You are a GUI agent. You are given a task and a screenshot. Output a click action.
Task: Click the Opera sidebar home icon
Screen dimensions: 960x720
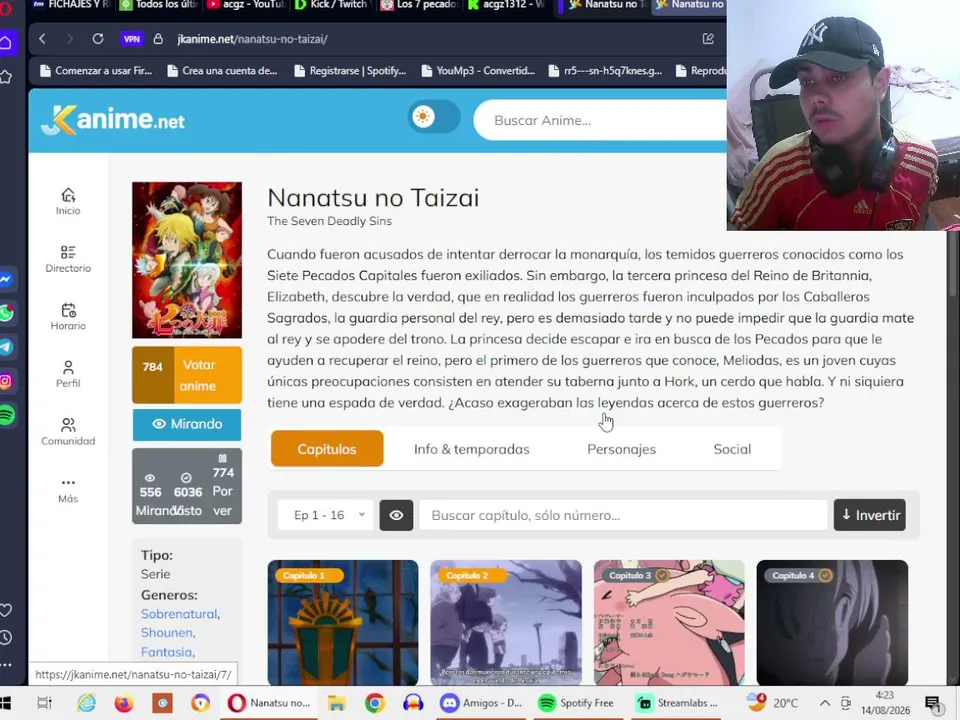[6, 42]
